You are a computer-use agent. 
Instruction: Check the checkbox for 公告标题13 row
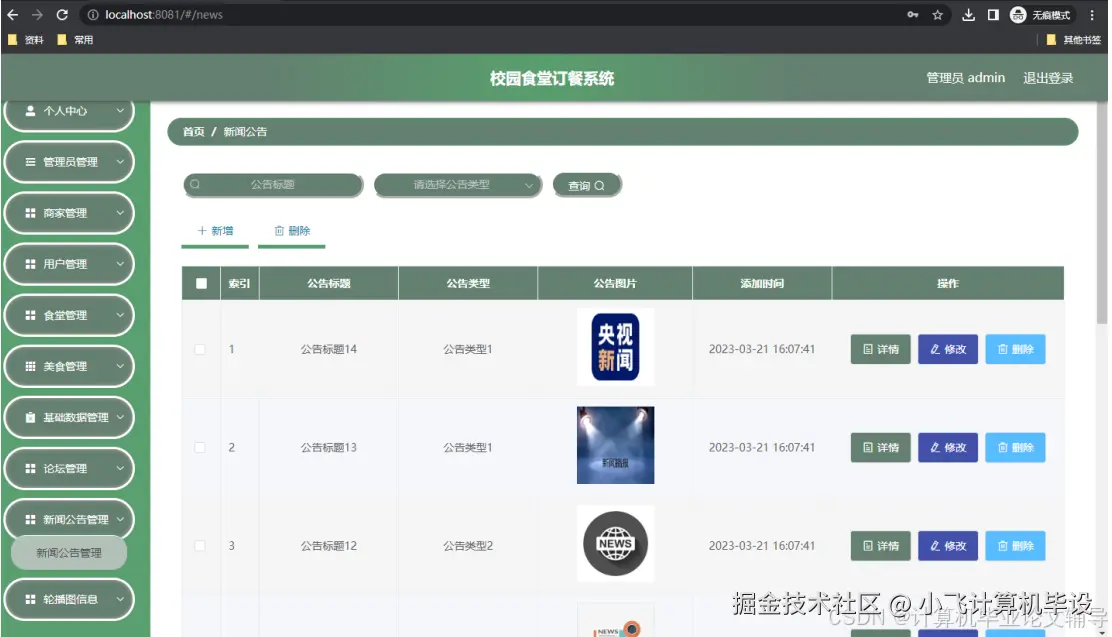[200, 447]
